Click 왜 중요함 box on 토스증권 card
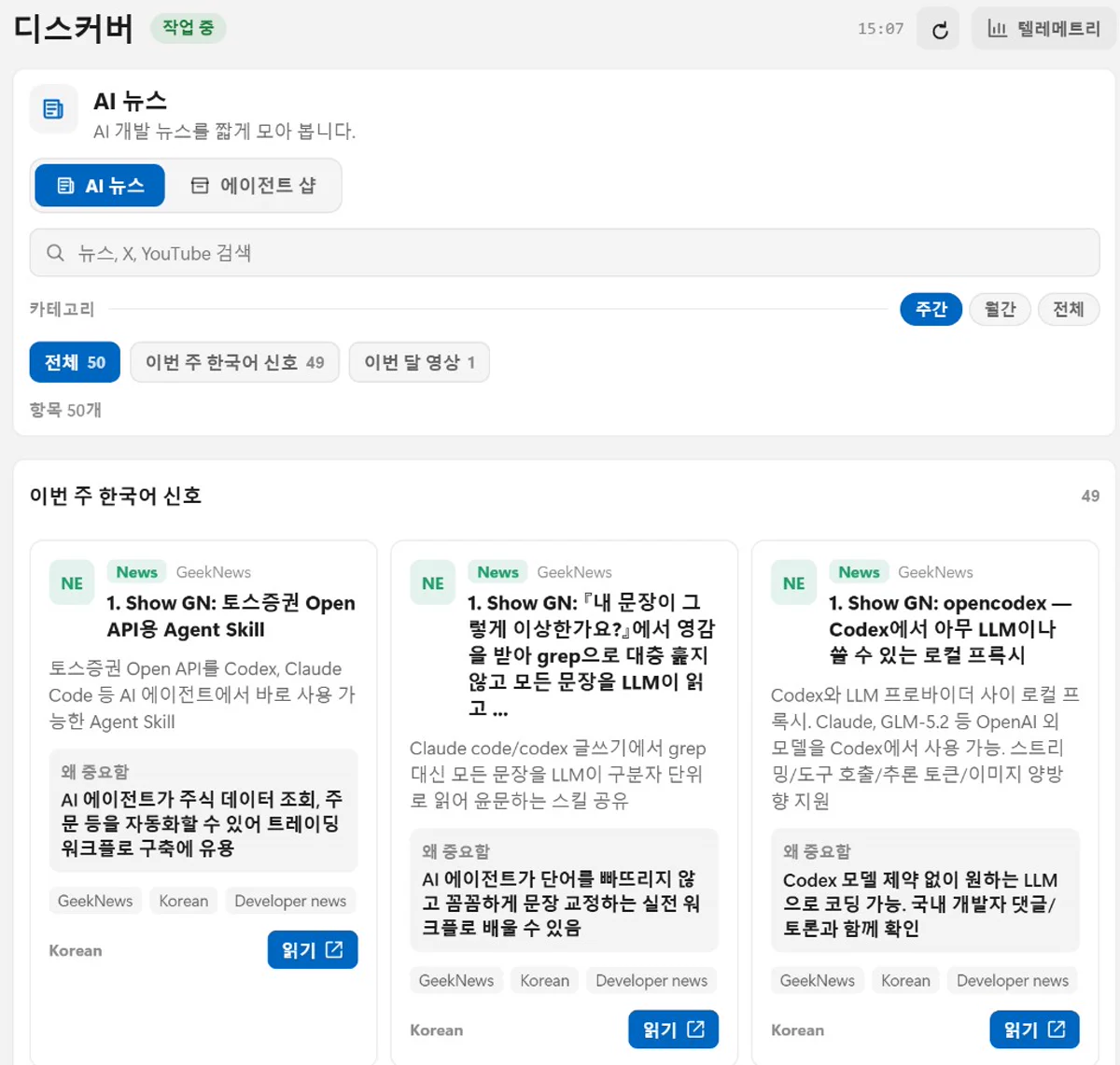The image size is (1120, 1065). click(x=203, y=810)
